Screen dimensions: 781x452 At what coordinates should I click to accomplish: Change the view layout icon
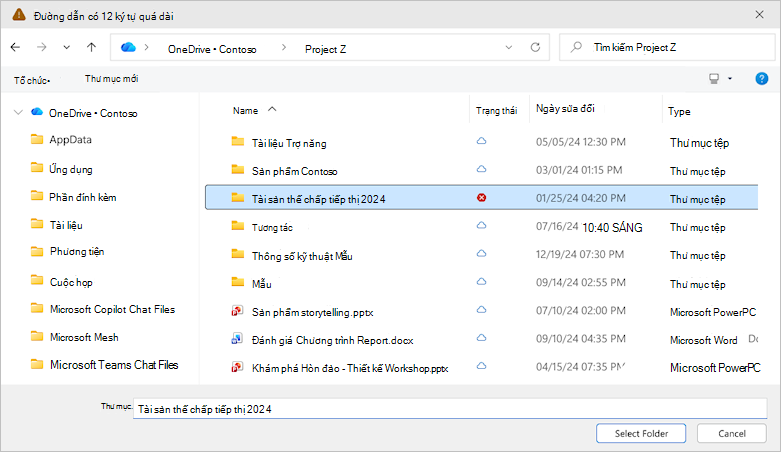[x=714, y=78]
